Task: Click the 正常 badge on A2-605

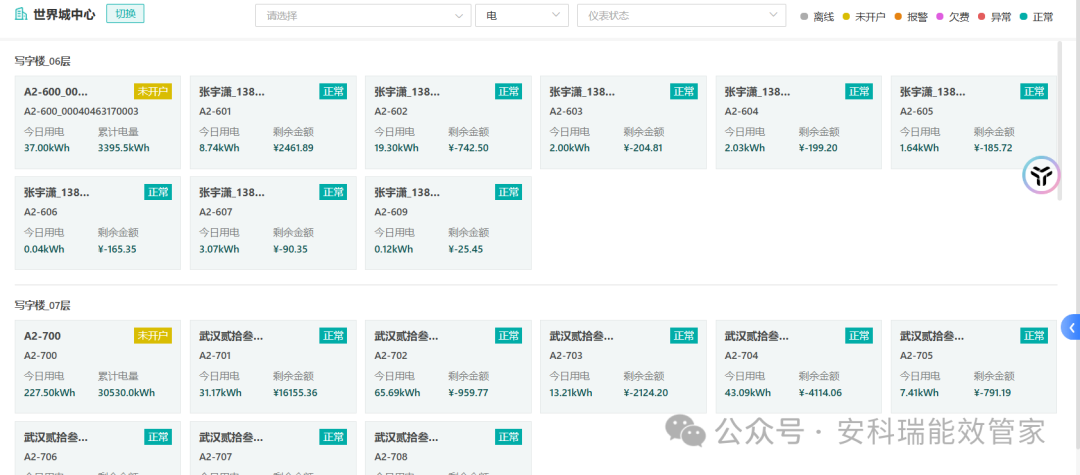Action: 1034,92
